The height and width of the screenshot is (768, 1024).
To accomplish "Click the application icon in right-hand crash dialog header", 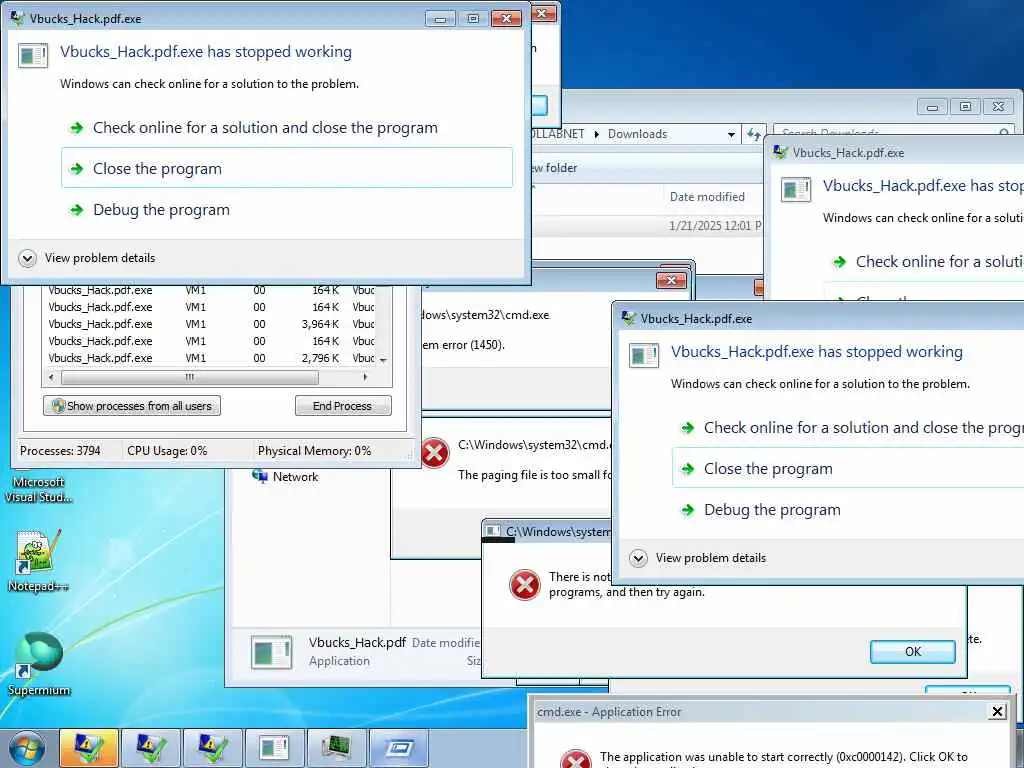I will [x=644, y=356].
